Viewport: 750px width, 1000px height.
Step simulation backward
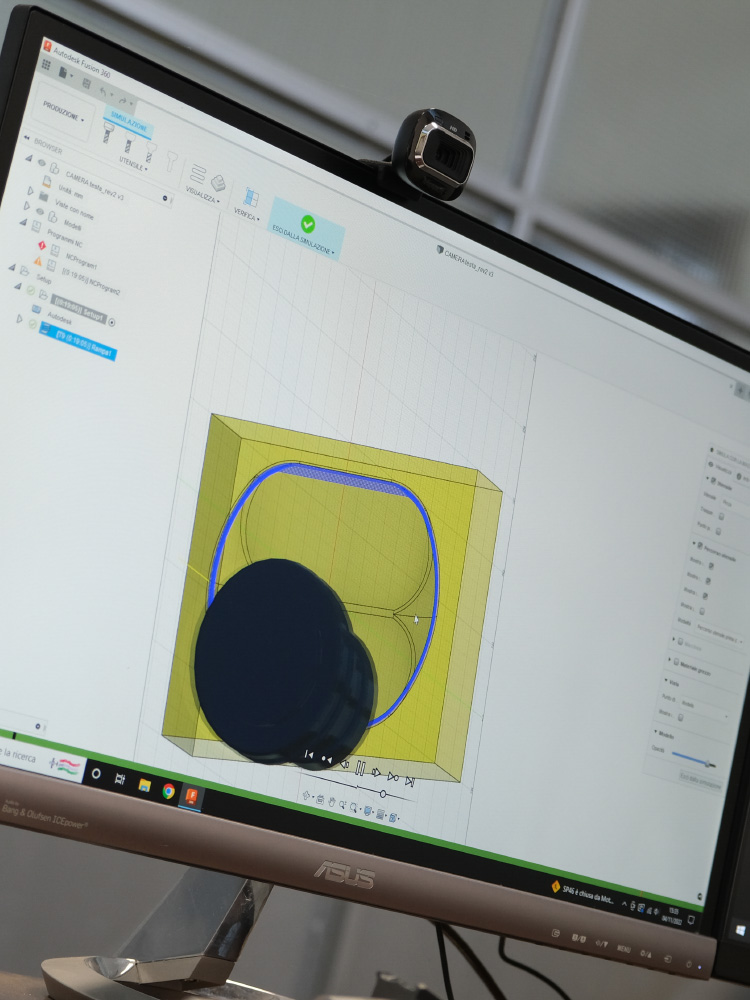point(344,763)
